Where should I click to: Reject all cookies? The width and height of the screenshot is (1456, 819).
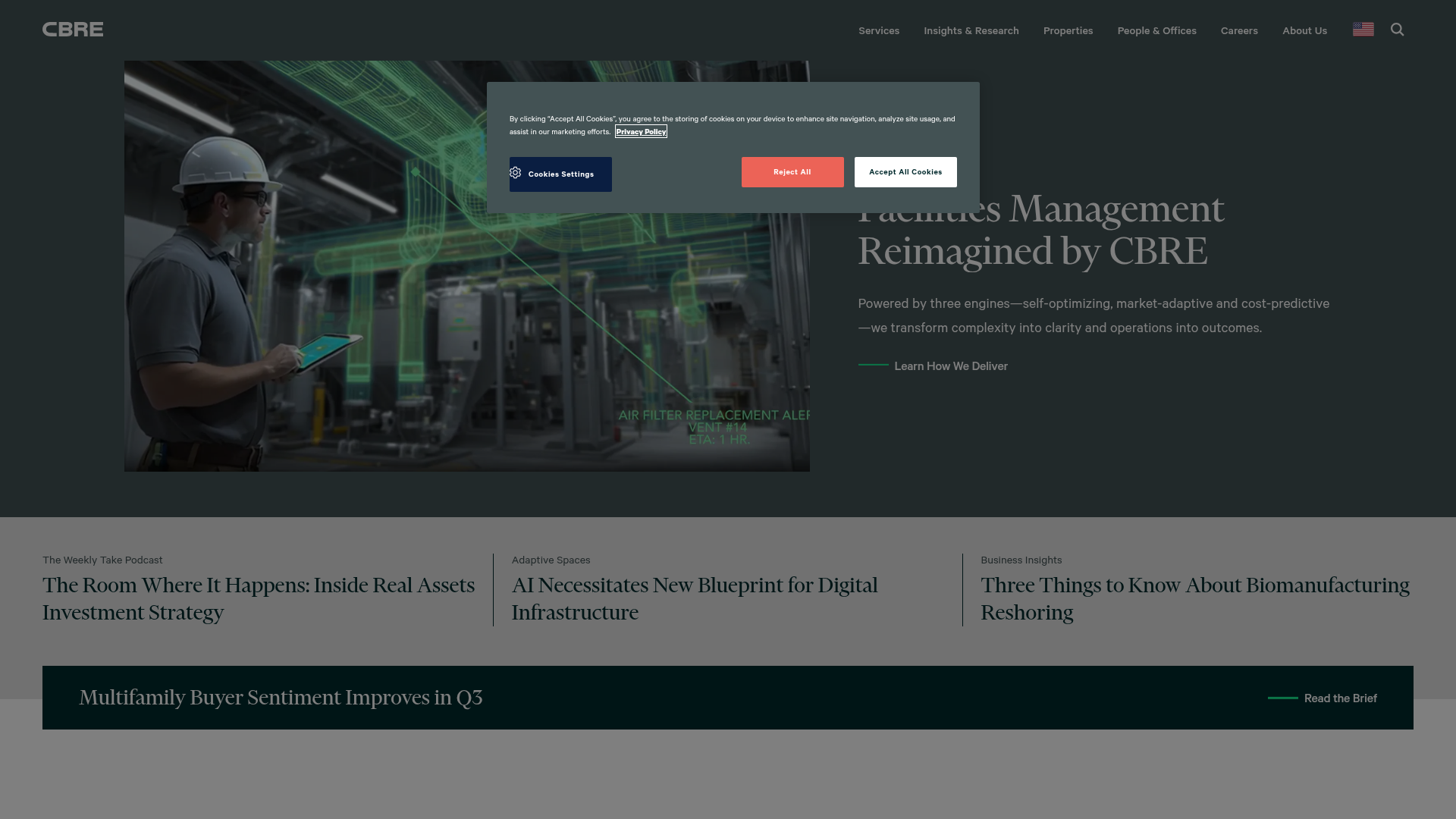click(x=792, y=172)
